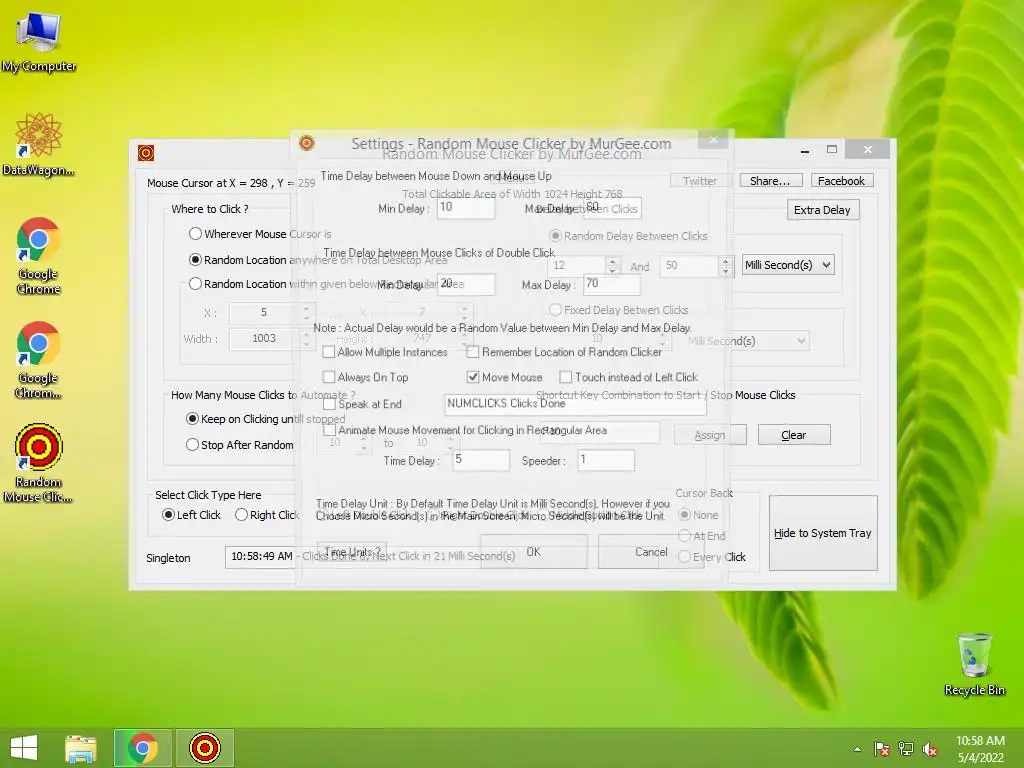This screenshot has width=1024, height=768.
Task: Click the Speeder field showing 1
Action: tap(605, 460)
